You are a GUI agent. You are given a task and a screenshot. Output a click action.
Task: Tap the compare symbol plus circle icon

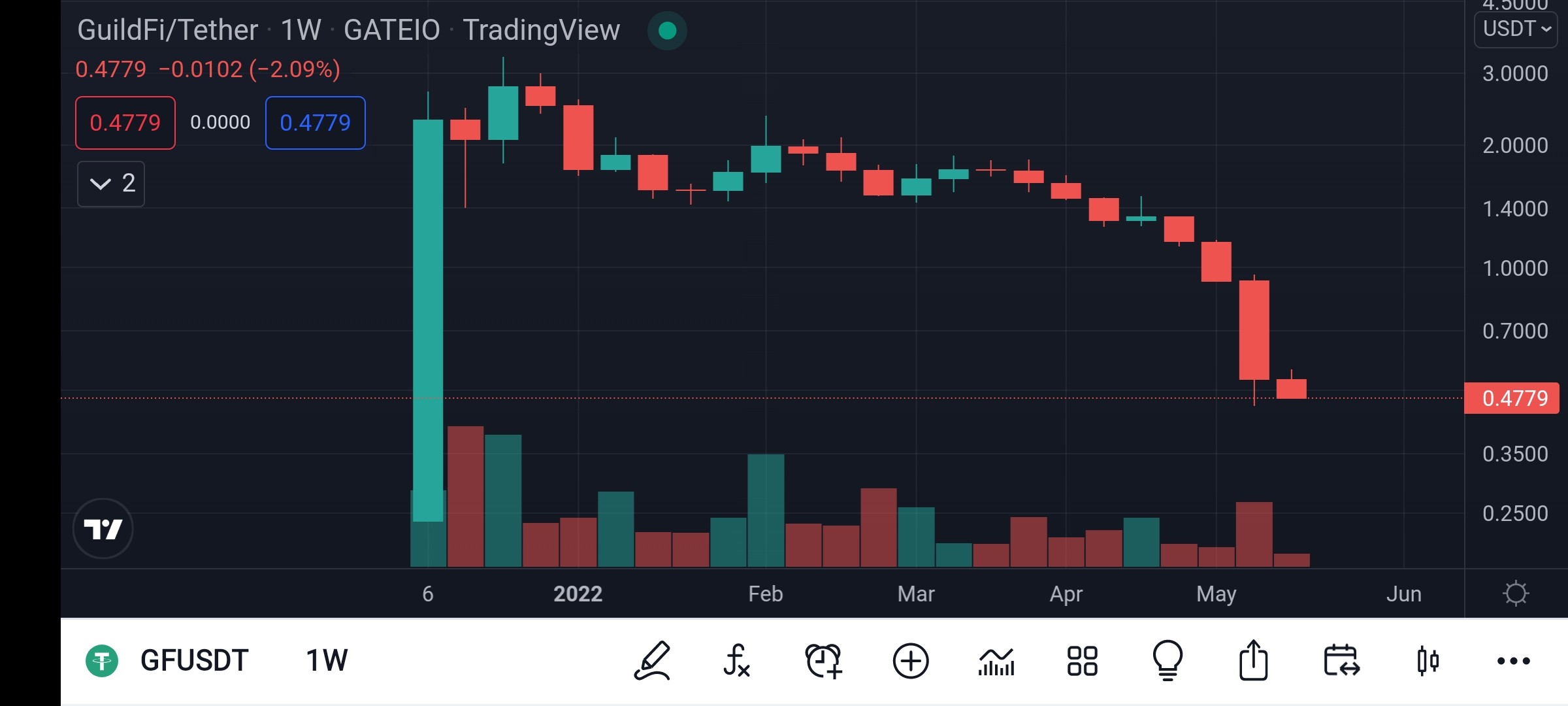[911, 661]
